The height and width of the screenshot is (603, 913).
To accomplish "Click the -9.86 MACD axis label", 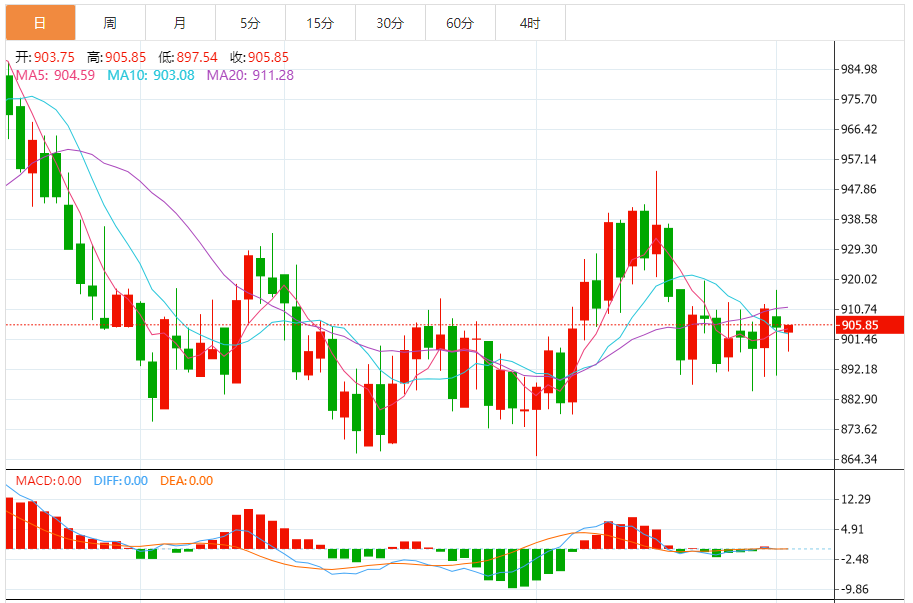I will tap(854, 589).
